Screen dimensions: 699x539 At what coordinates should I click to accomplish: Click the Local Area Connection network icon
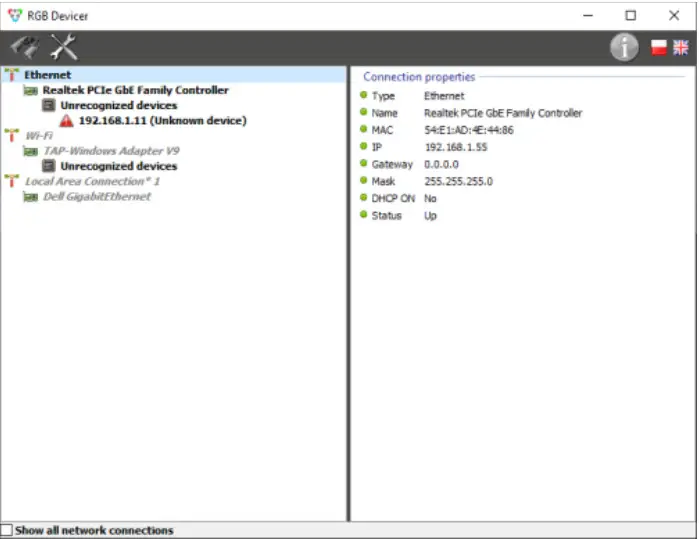pyautogui.click(x=12, y=181)
